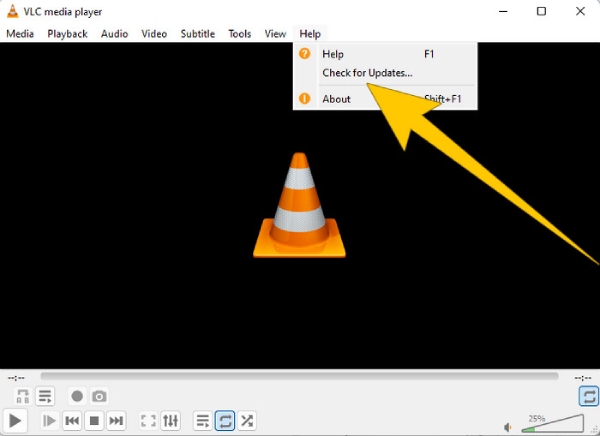Viewport: 600px width, 436px height.
Task: Open the Media menu
Action: pos(20,34)
